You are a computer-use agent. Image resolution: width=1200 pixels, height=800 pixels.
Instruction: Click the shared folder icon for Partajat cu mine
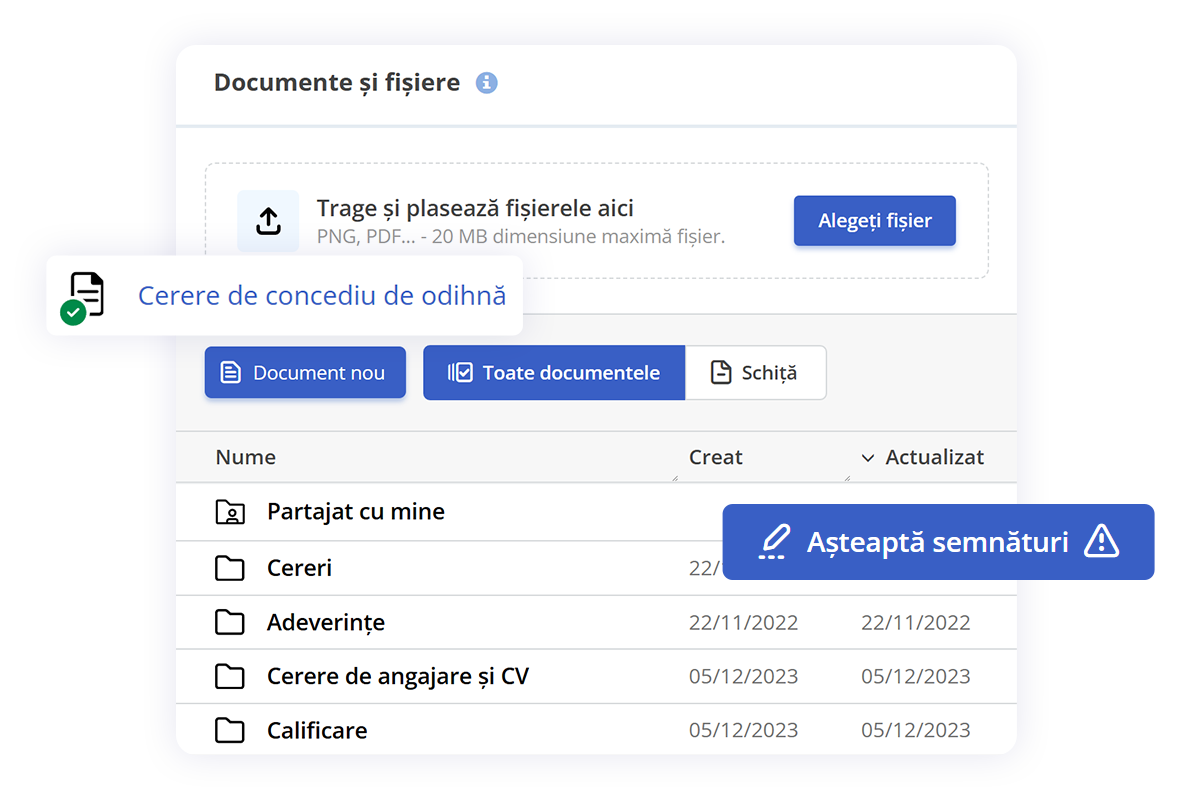click(x=230, y=512)
